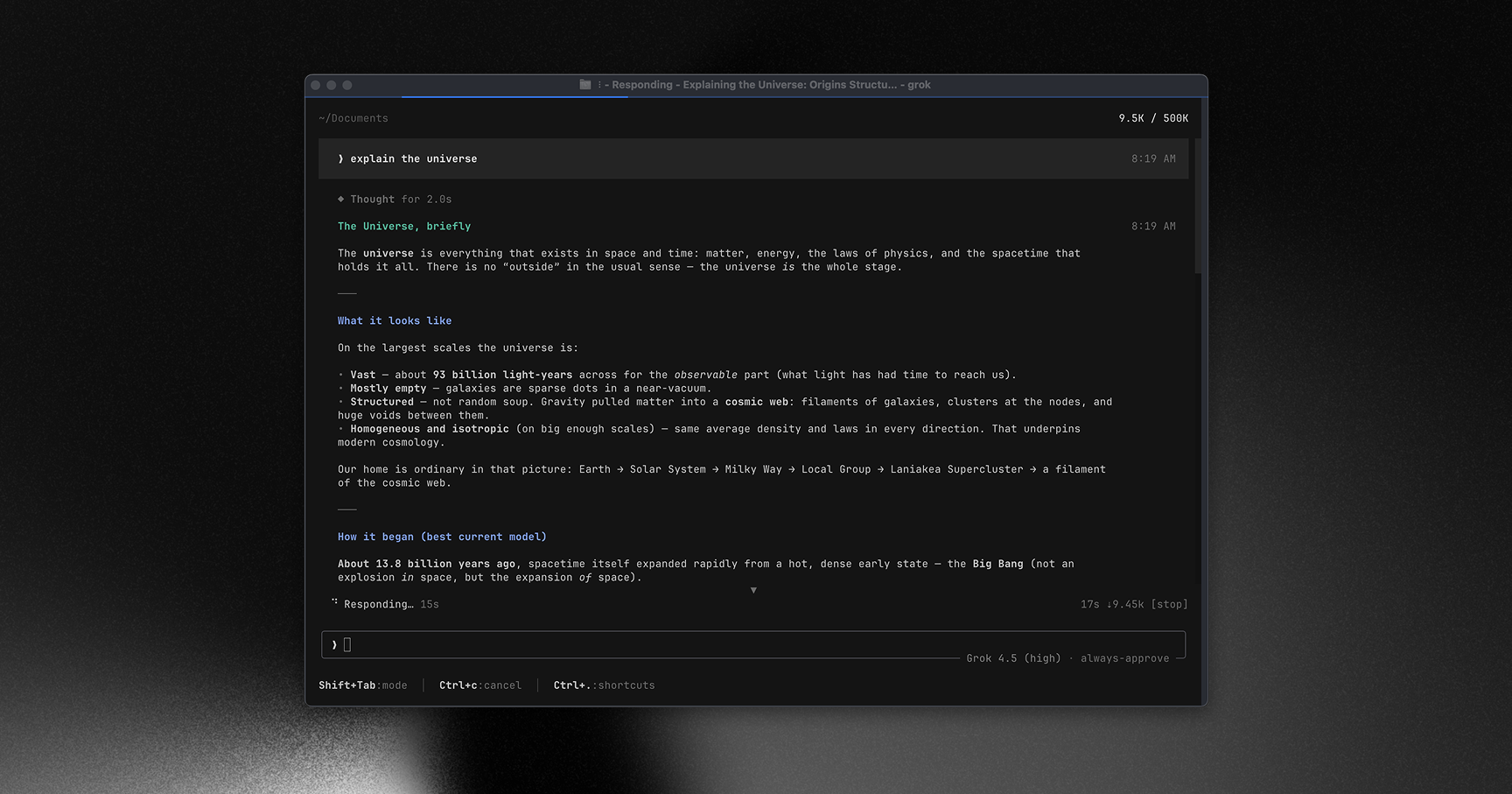
Task: Click the scroll-down arrow below the response
Action: pos(753,591)
